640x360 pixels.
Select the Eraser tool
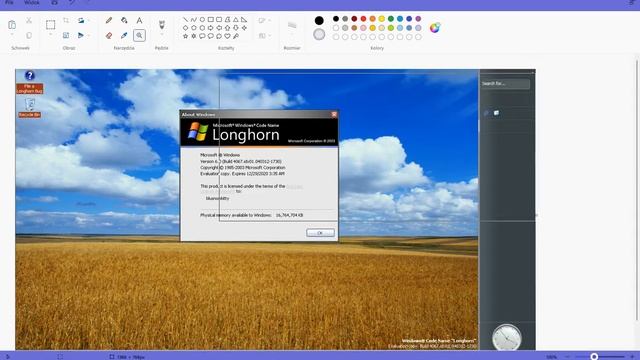(109, 36)
